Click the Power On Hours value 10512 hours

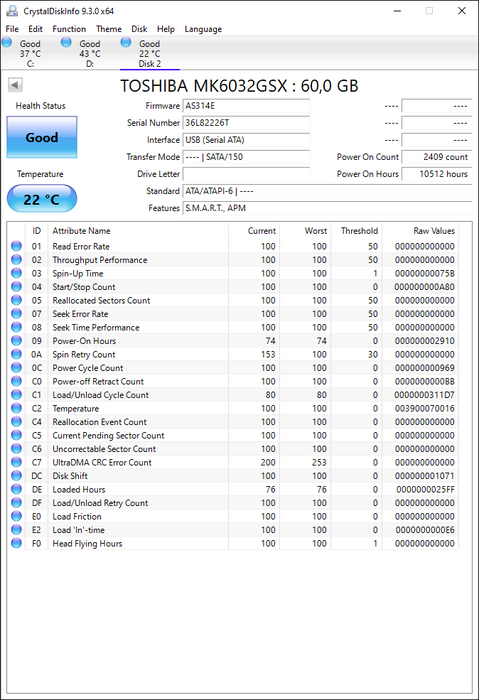pos(436,174)
